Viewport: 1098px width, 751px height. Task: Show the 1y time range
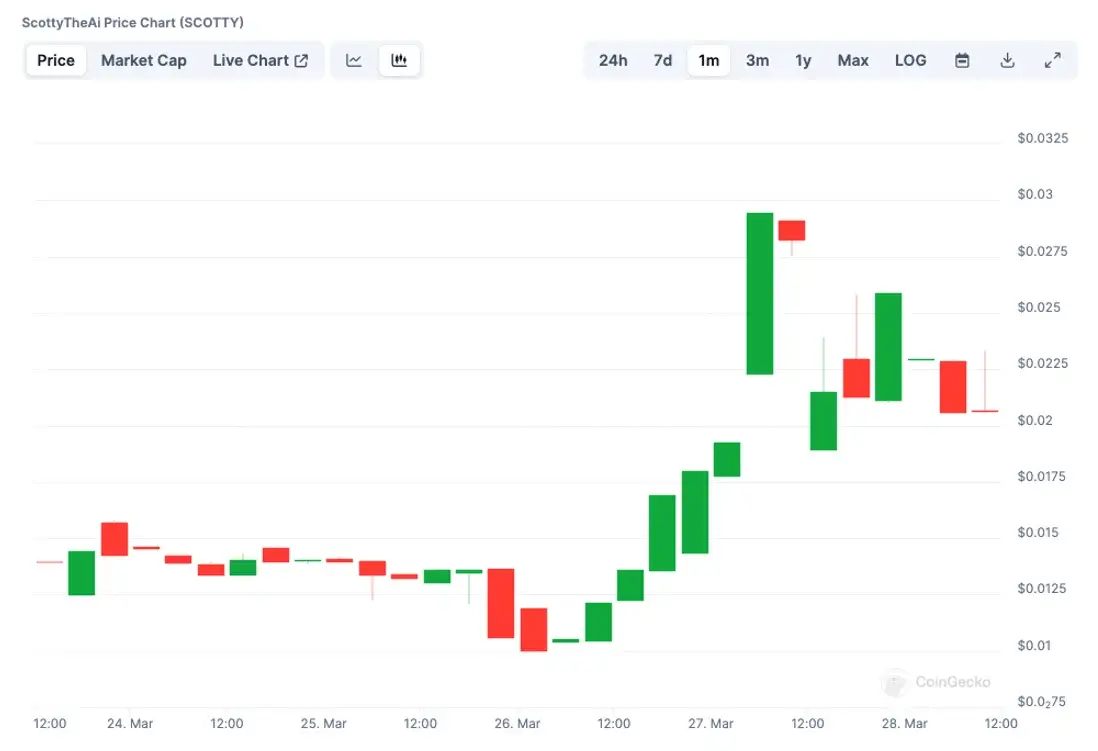pos(803,60)
